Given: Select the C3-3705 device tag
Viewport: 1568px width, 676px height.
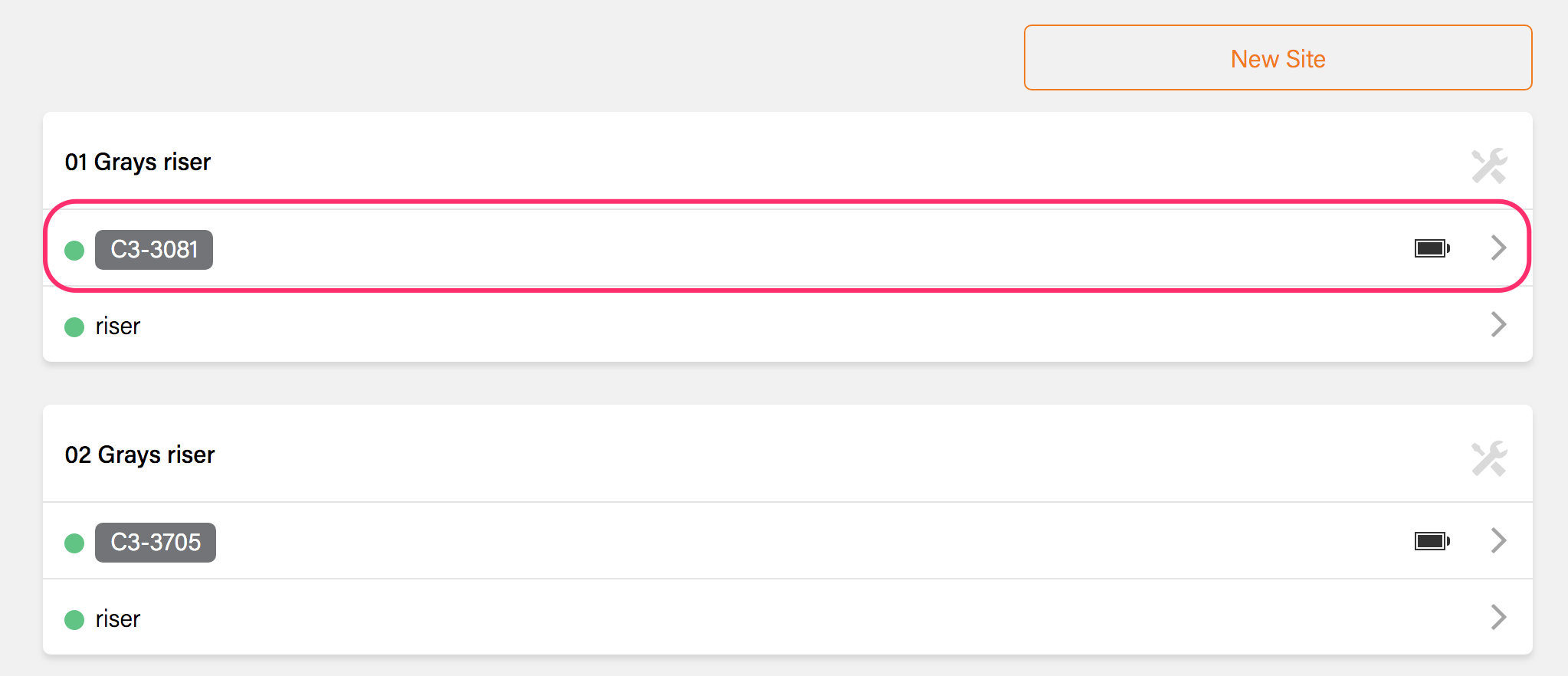Looking at the screenshot, I should [x=156, y=543].
